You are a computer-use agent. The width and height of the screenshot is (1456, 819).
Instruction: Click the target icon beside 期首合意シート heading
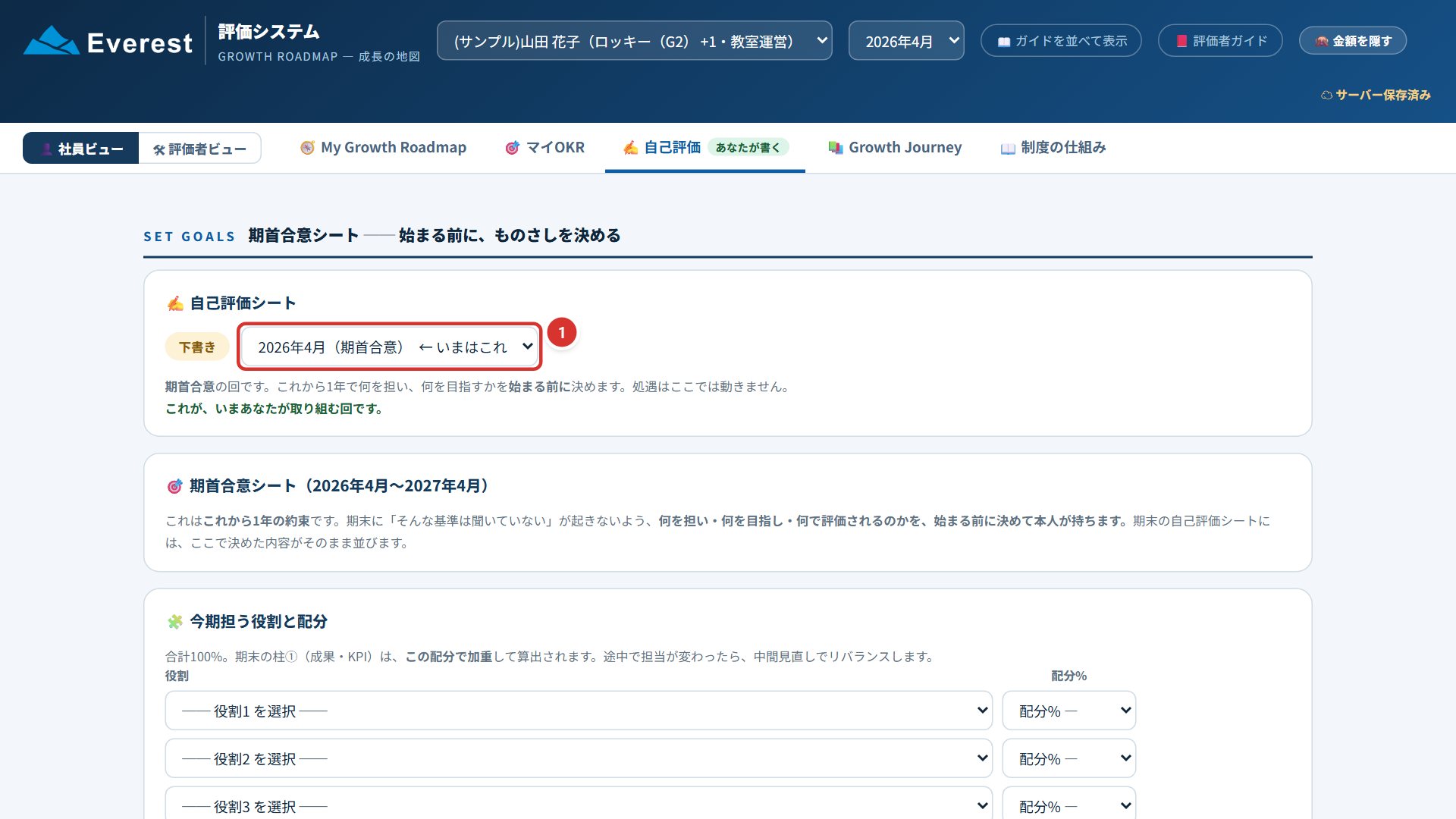coord(174,486)
